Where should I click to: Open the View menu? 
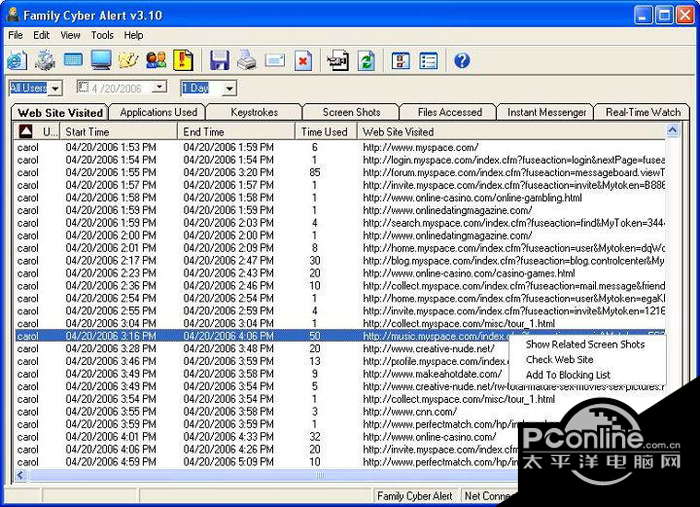pos(70,35)
